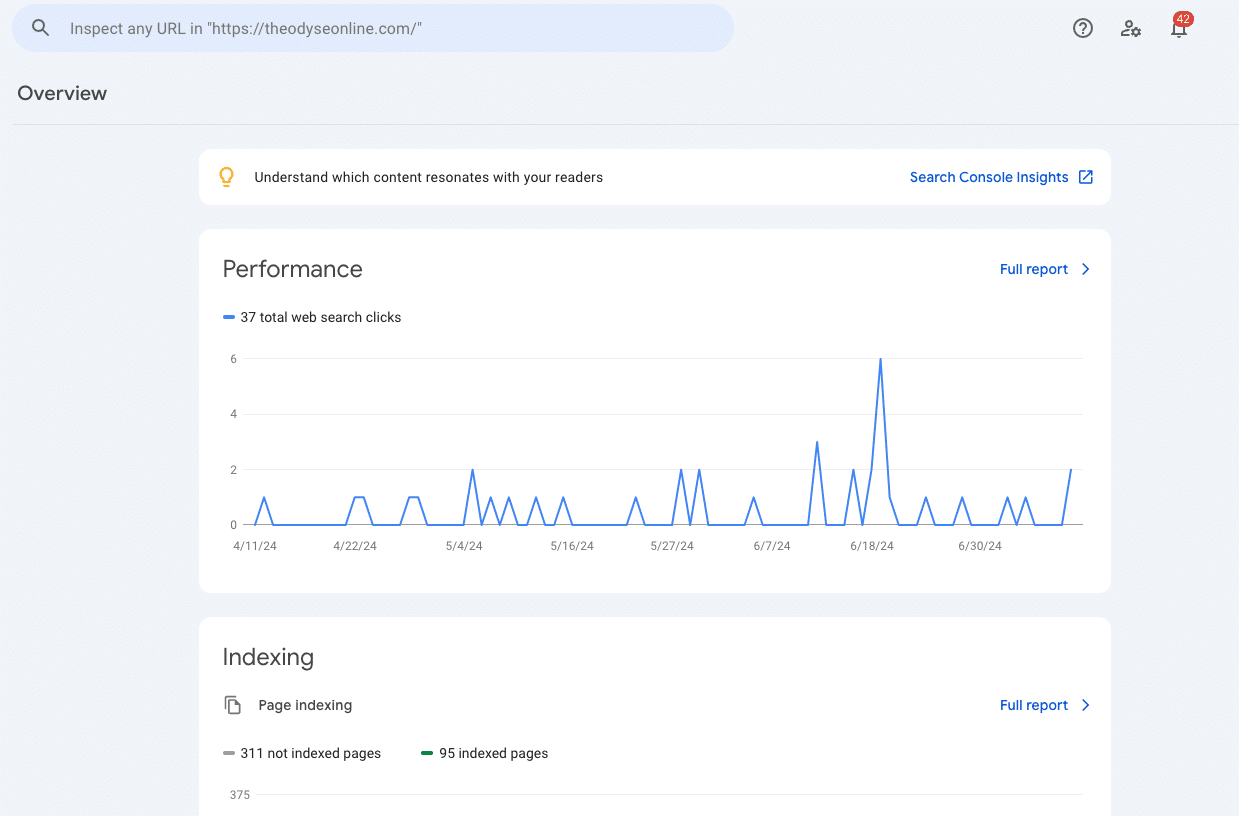Click the green indexed pages legend swatch
The height and width of the screenshot is (816, 1239).
tap(427, 753)
